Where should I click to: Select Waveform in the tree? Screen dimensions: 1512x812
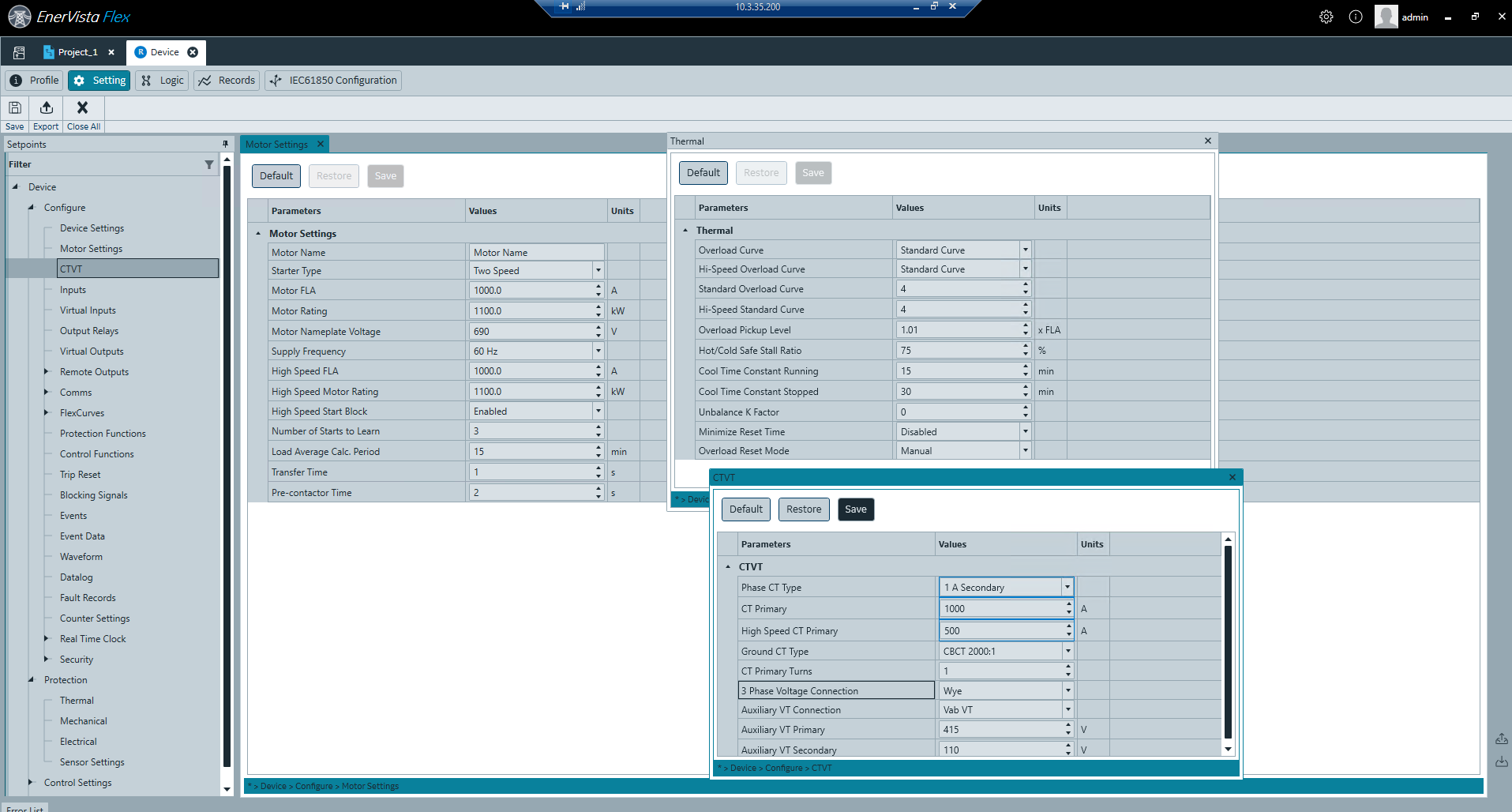pyautogui.click(x=81, y=556)
